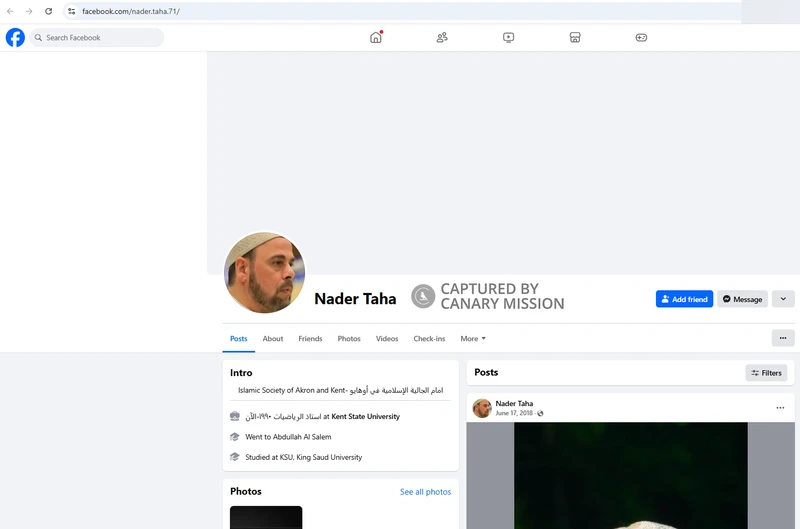Click the June 17, 2018 post date
800x529 pixels.
click(x=514, y=413)
